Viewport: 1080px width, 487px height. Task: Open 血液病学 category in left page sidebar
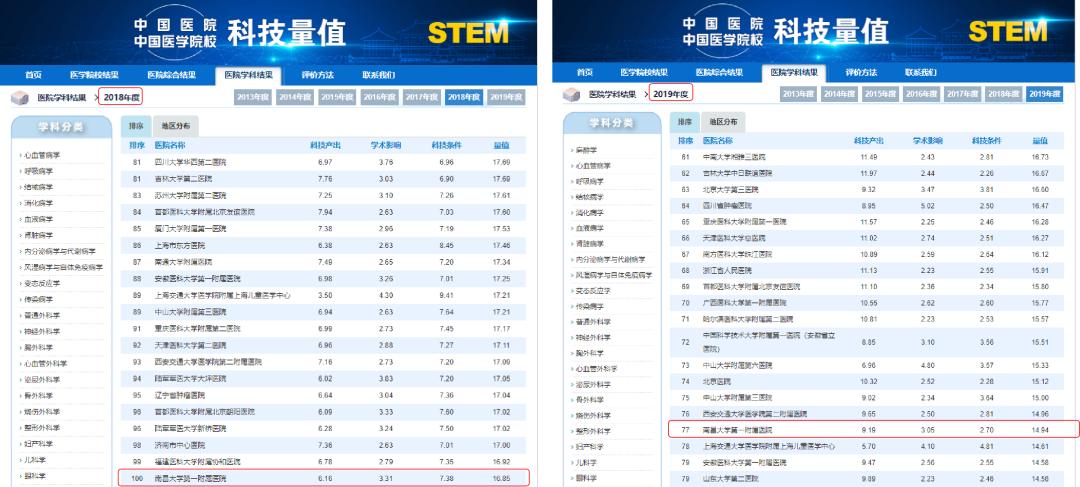(x=39, y=219)
